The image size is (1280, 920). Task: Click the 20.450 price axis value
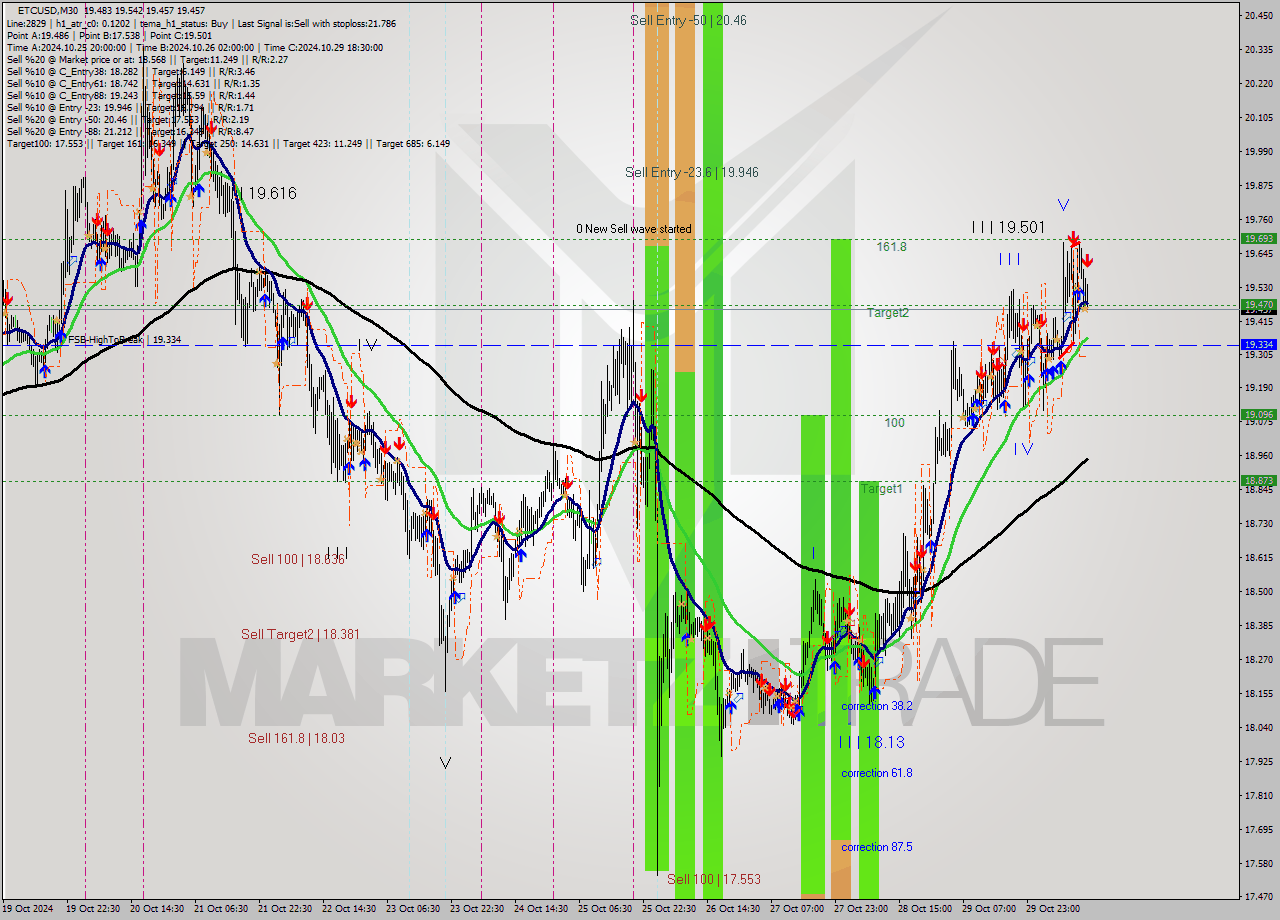(1258, 15)
